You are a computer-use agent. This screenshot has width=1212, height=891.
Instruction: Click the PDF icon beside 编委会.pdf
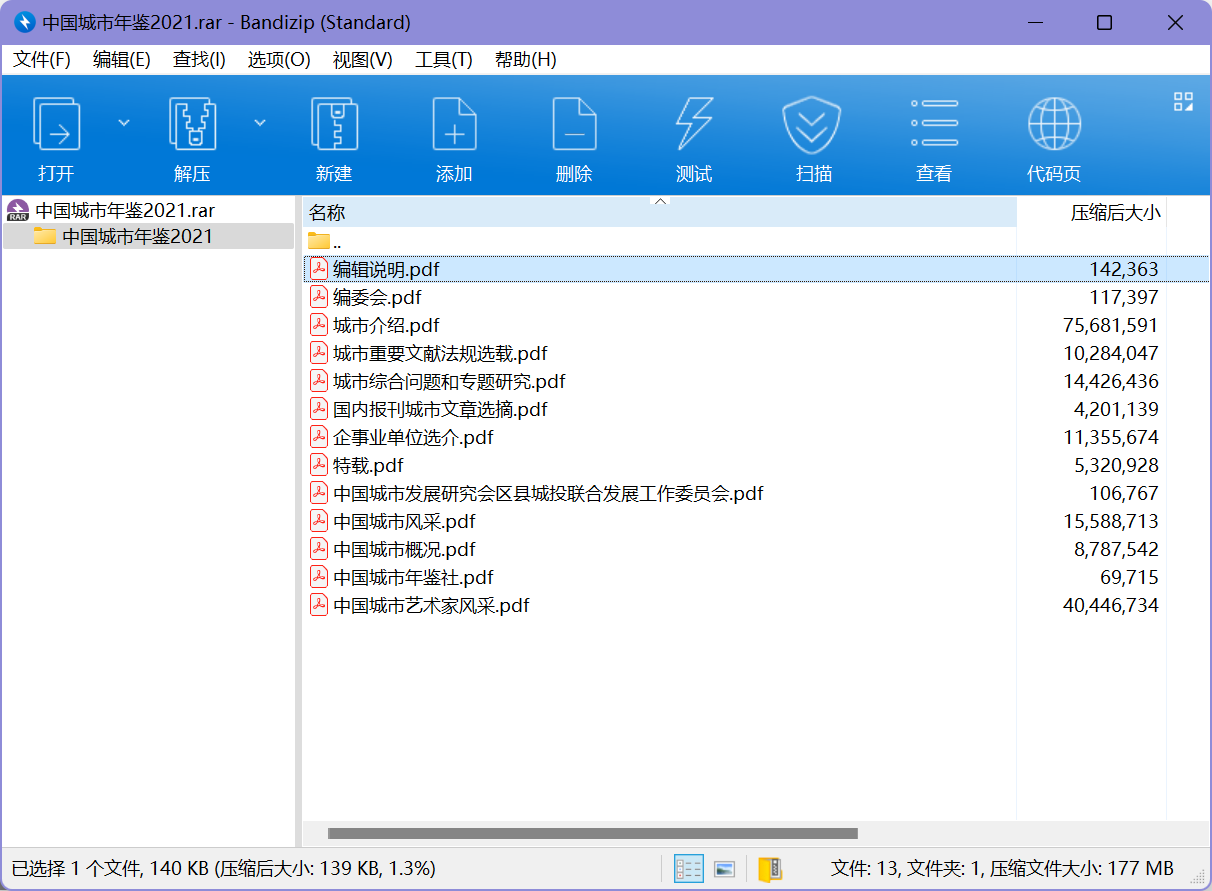click(x=319, y=297)
